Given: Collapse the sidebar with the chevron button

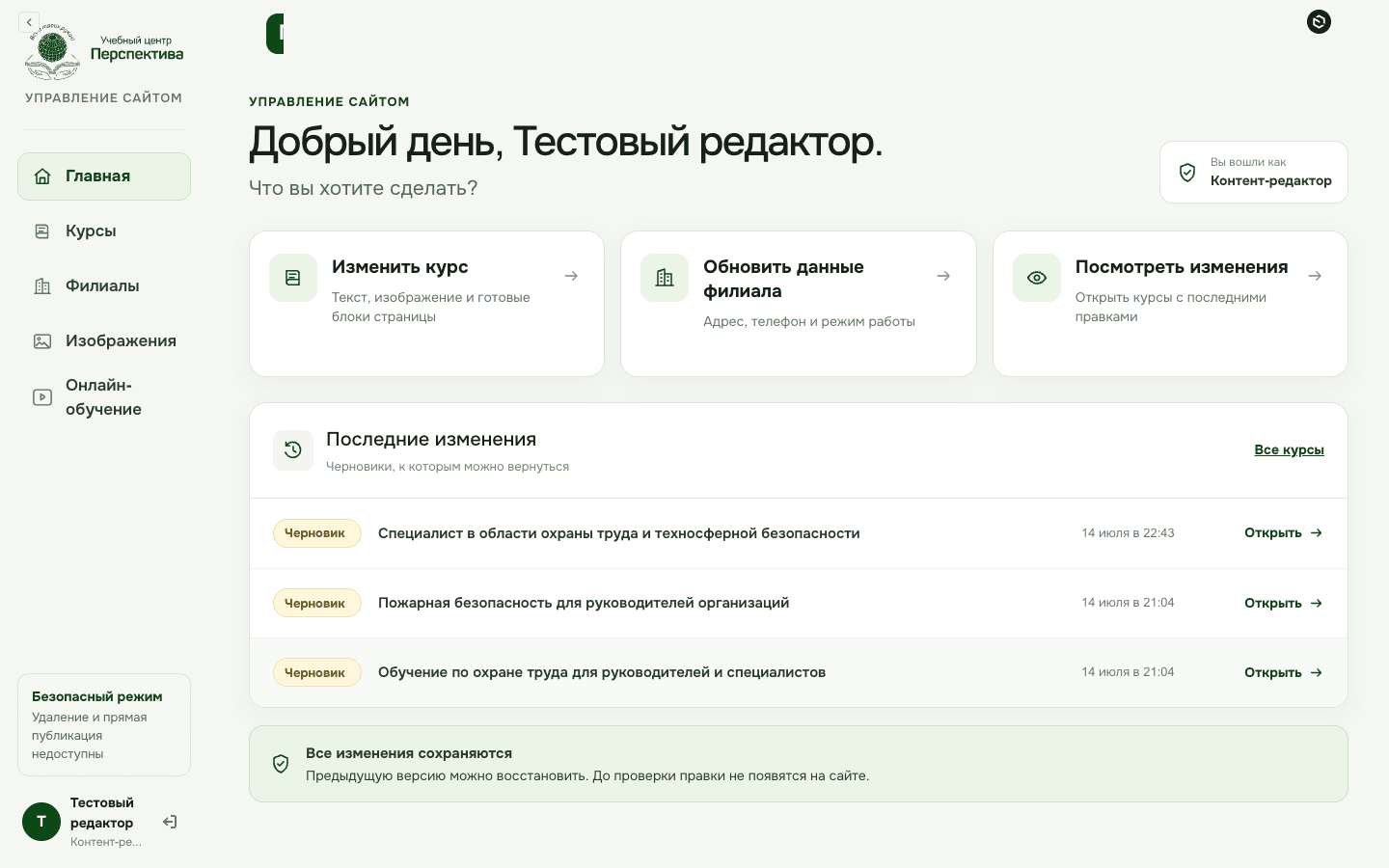Looking at the screenshot, I should point(29,22).
